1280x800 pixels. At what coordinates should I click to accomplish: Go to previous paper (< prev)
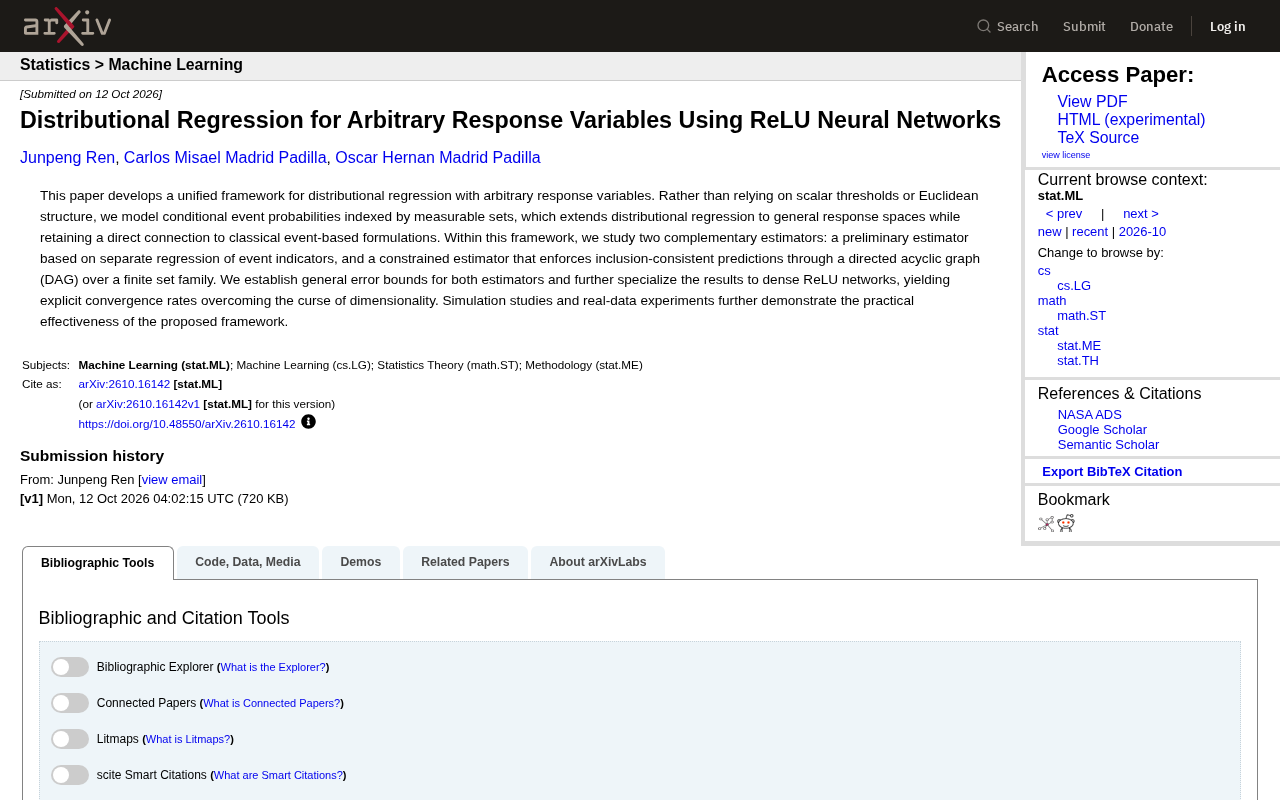pyautogui.click(x=1064, y=214)
